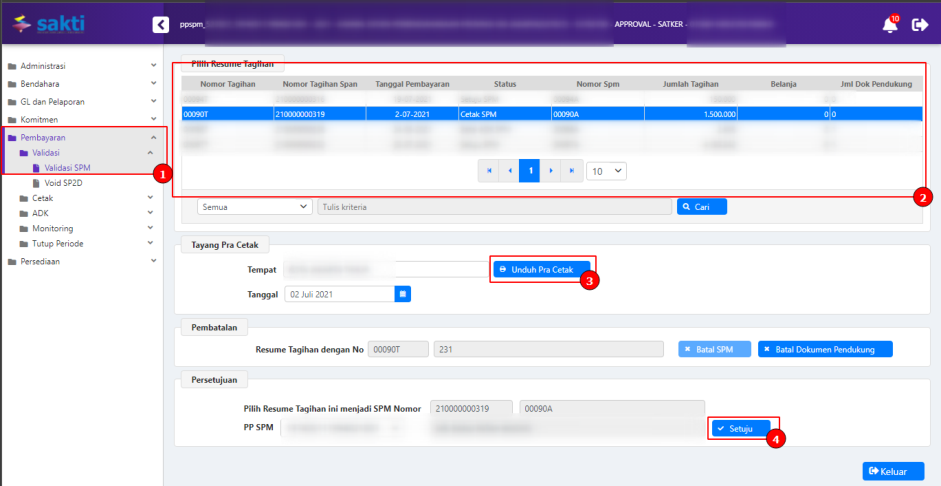Image resolution: width=941 pixels, height=486 pixels.
Task: Open the rows-per-page dropdown showing 10
Action: coord(606,171)
